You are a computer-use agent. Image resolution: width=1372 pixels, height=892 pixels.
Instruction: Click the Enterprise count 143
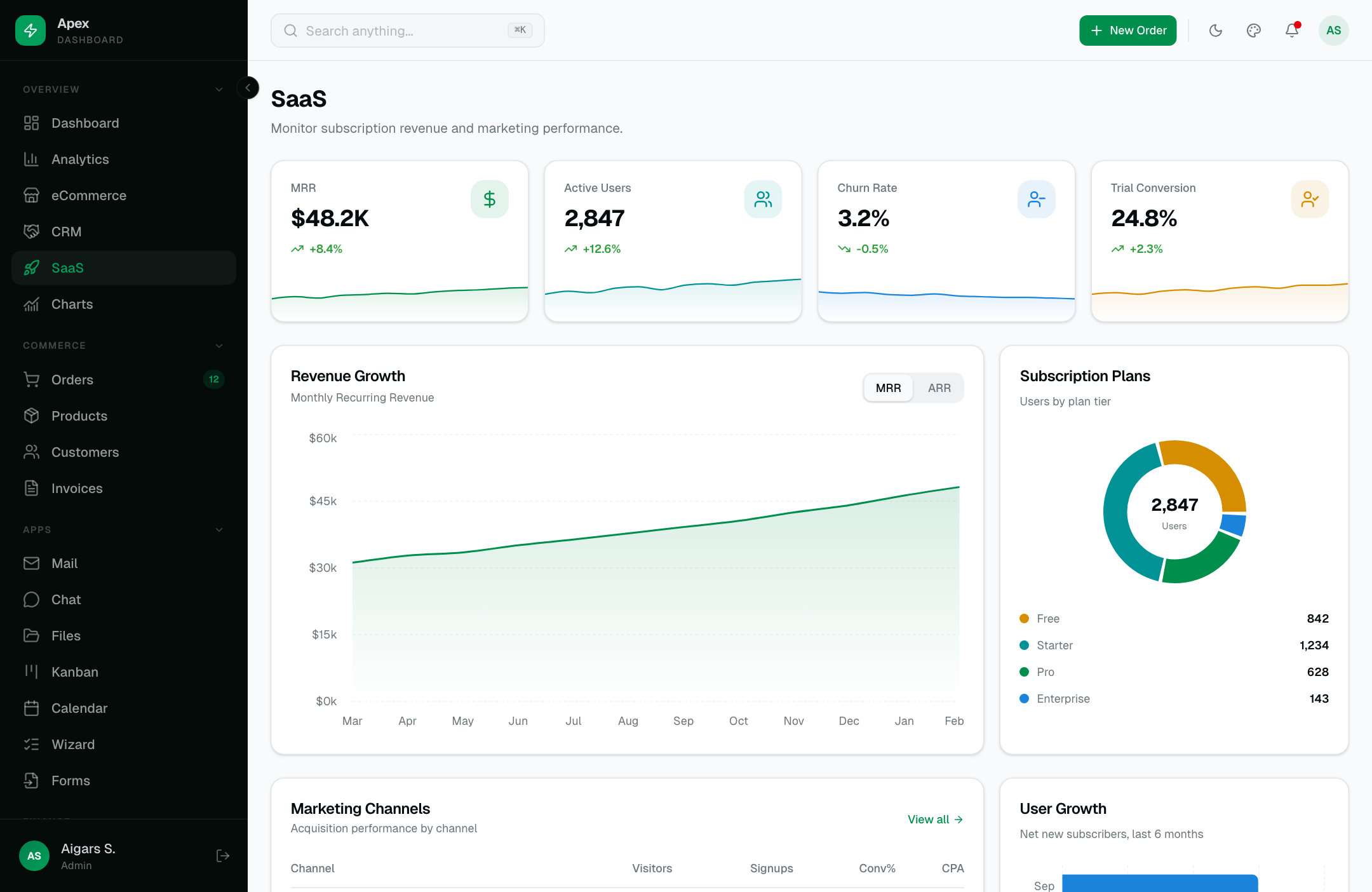tap(1319, 699)
